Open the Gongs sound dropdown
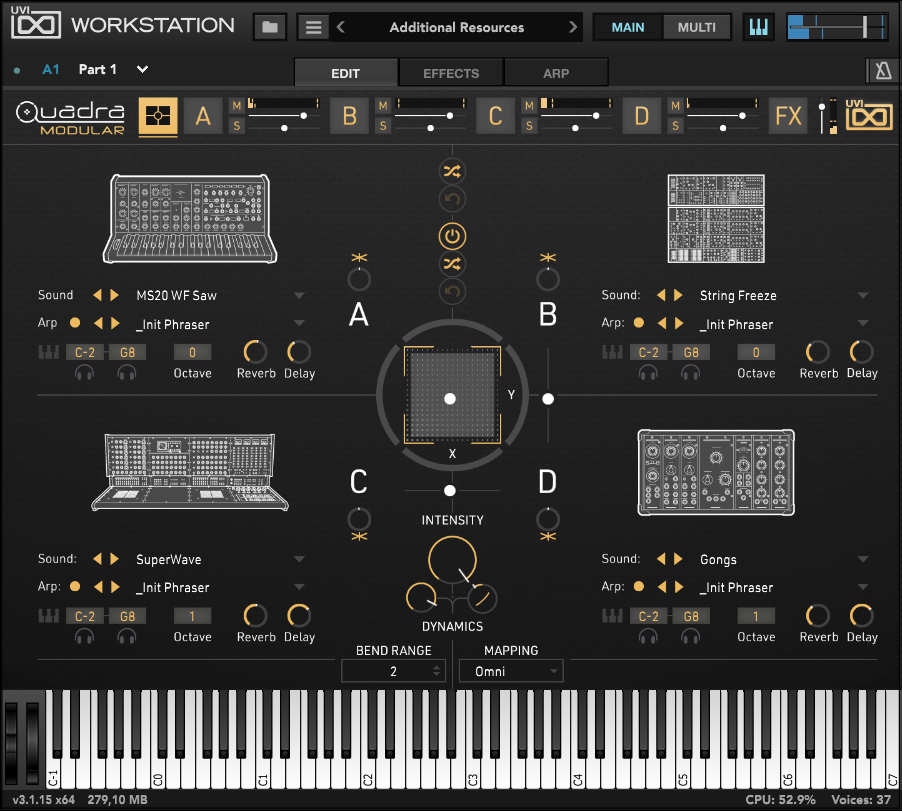Viewport: 902px width, 811px height. click(862, 558)
